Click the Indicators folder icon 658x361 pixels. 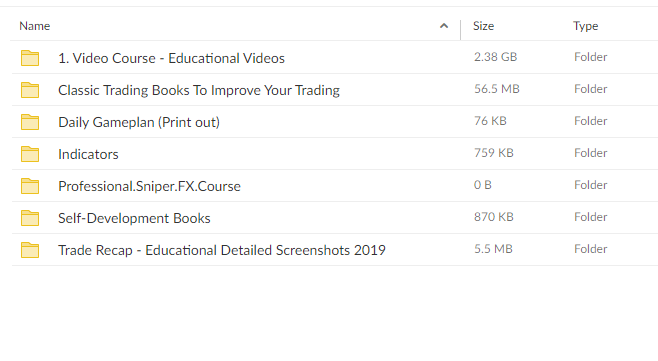click(x=30, y=154)
